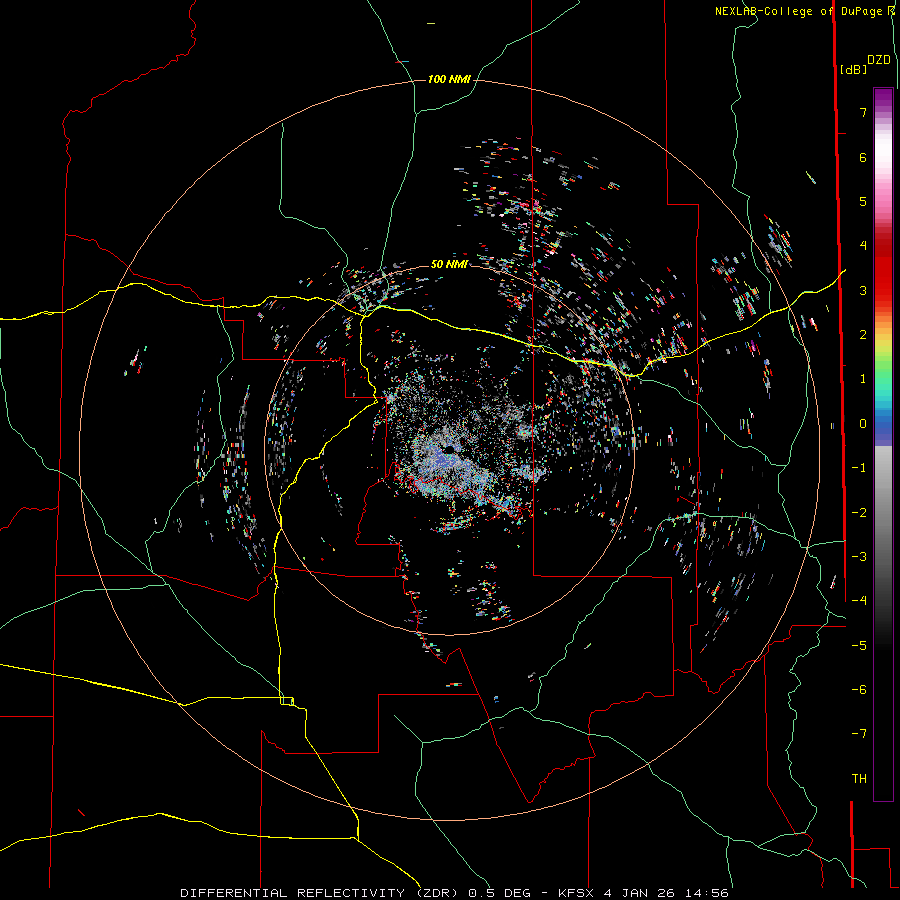
Task: Click the 7 value on the color scale
Action: 863,112
